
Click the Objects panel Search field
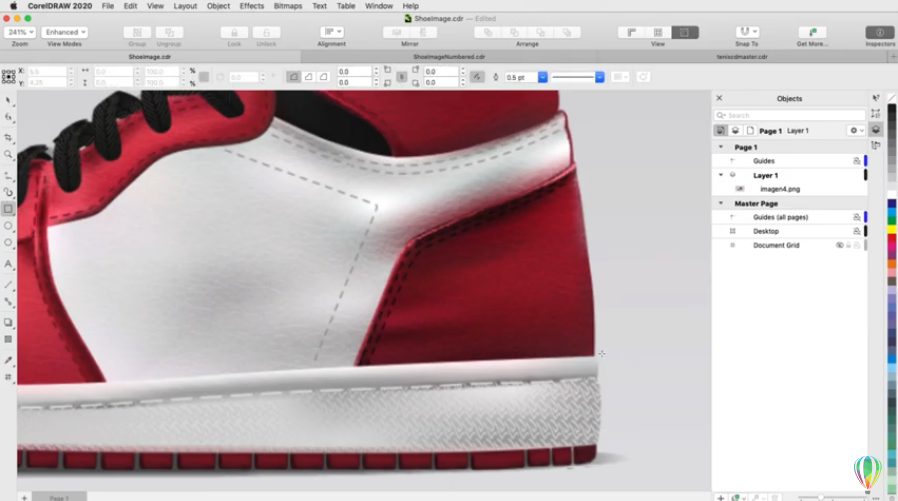click(790, 115)
